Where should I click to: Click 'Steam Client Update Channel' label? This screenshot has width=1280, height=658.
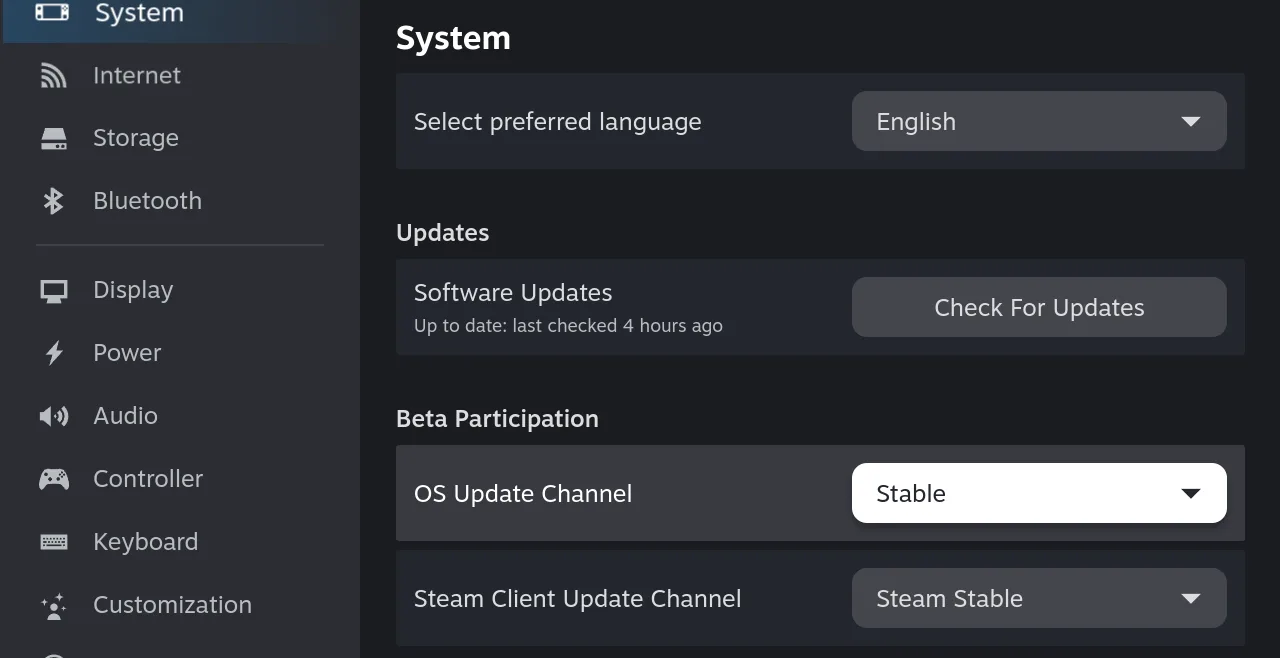(x=578, y=599)
